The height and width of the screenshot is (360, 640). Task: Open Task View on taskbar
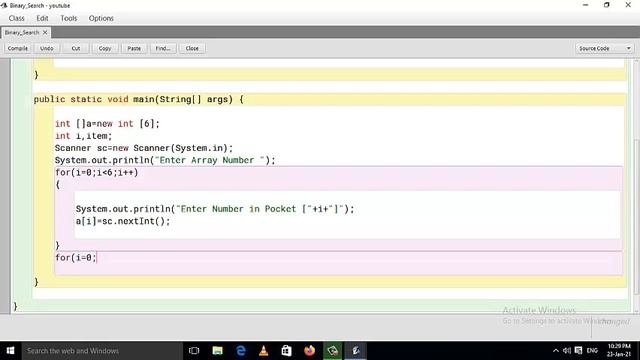pos(194,351)
